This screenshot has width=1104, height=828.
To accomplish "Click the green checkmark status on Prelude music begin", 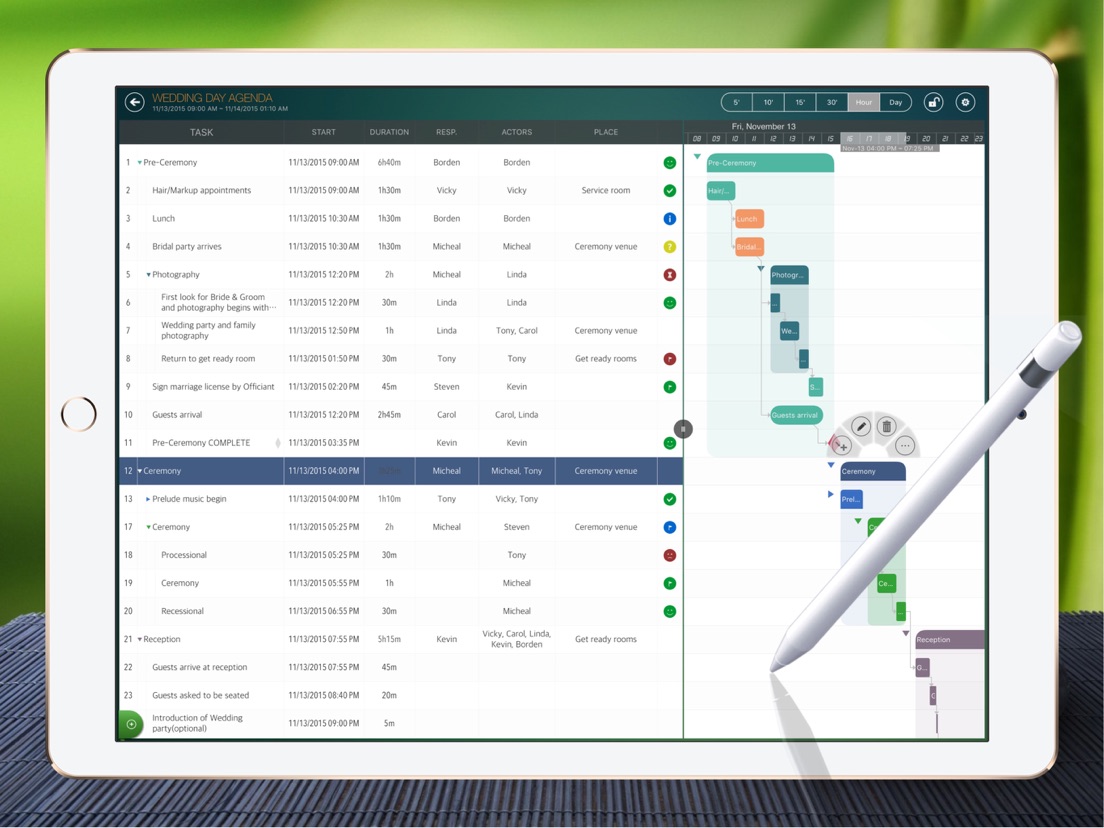I will point(670,499).
